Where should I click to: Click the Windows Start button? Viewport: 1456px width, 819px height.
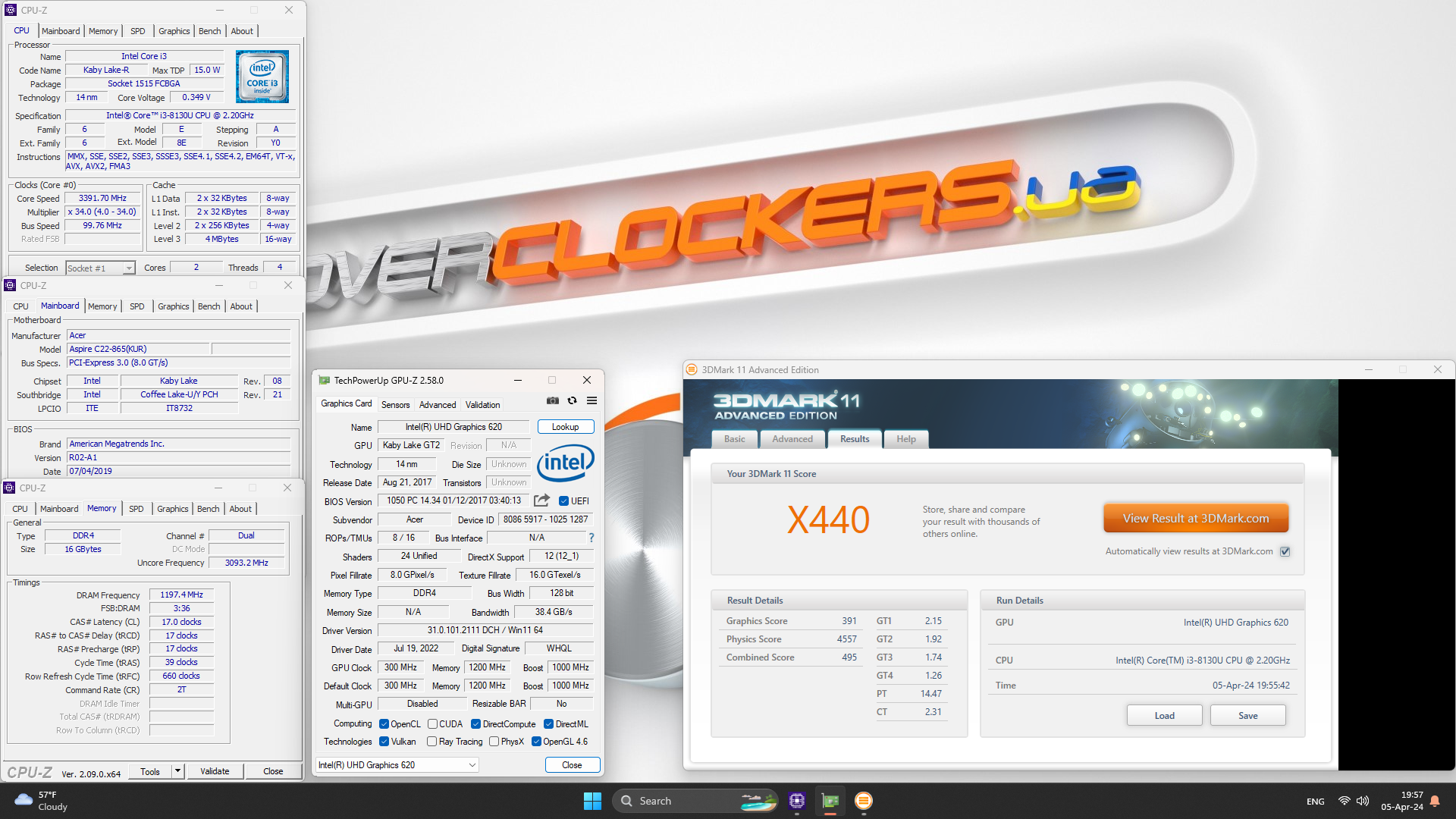tap(592, 801)
